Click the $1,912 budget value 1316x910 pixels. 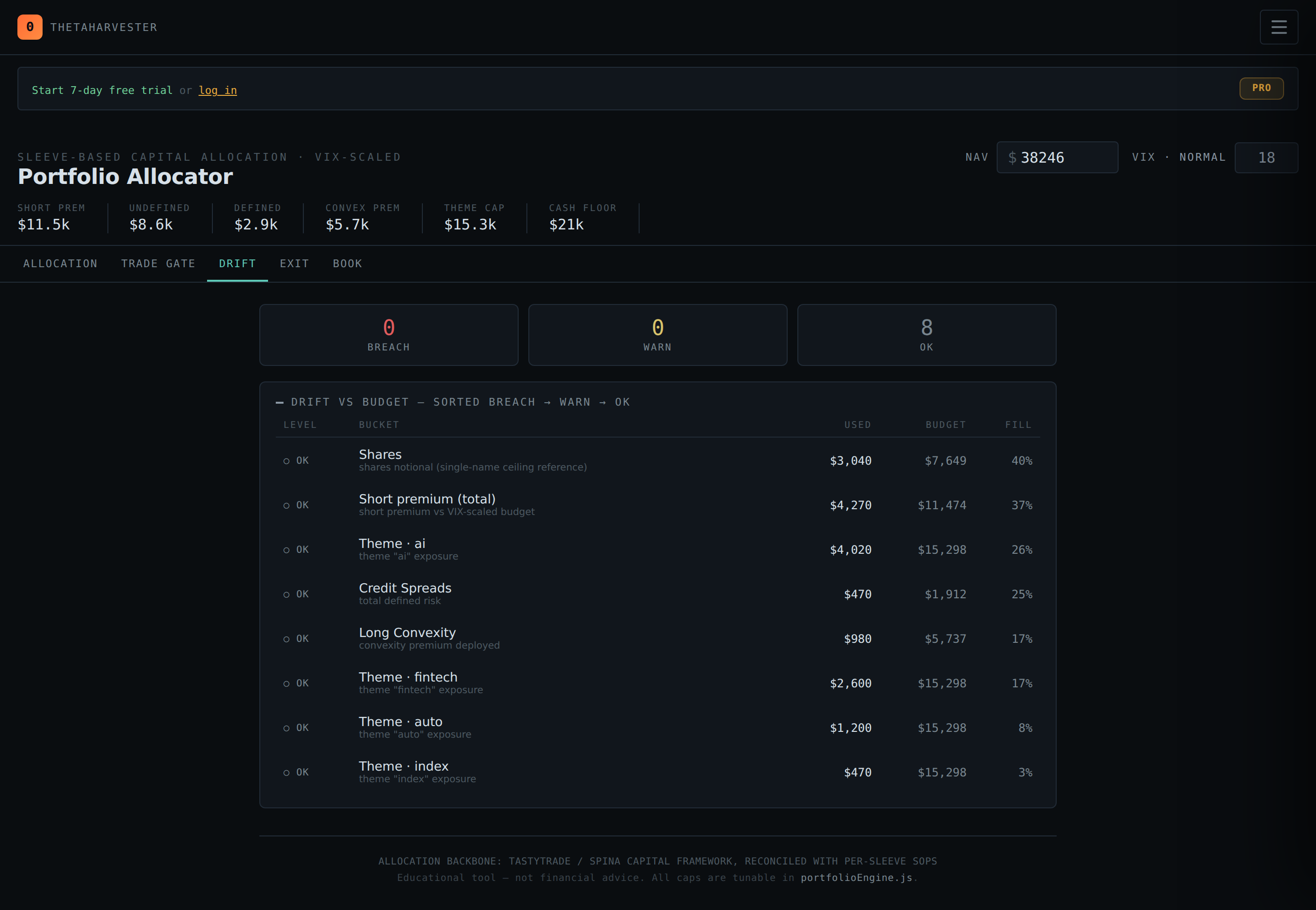click(x=945, y=594)
